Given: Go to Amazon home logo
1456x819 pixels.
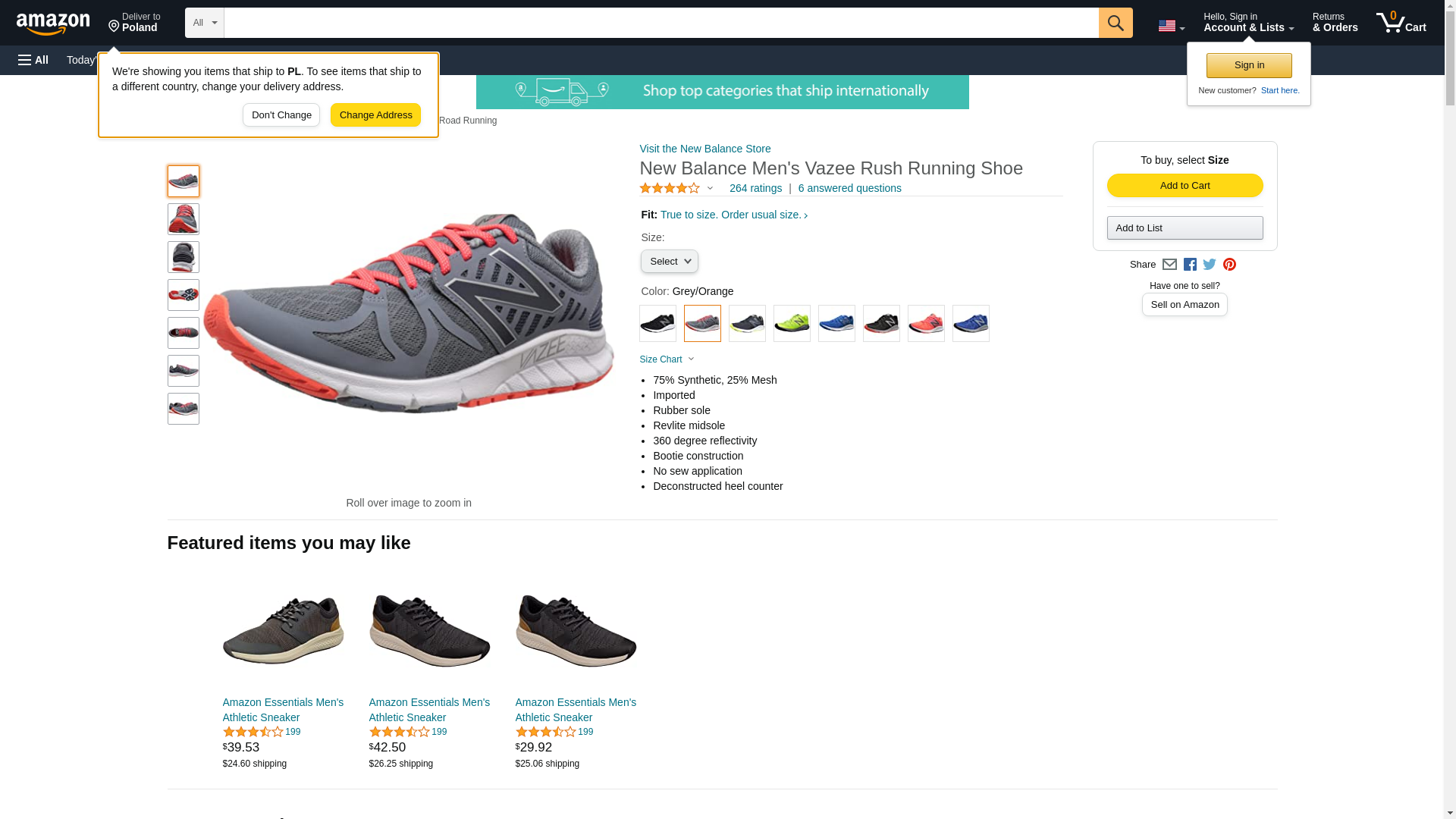Looking at the screenshot, I should [53, 24].
